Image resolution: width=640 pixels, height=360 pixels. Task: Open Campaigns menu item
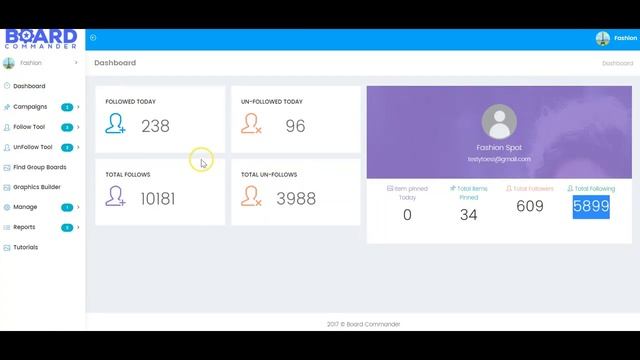click(x=30, y=107)
